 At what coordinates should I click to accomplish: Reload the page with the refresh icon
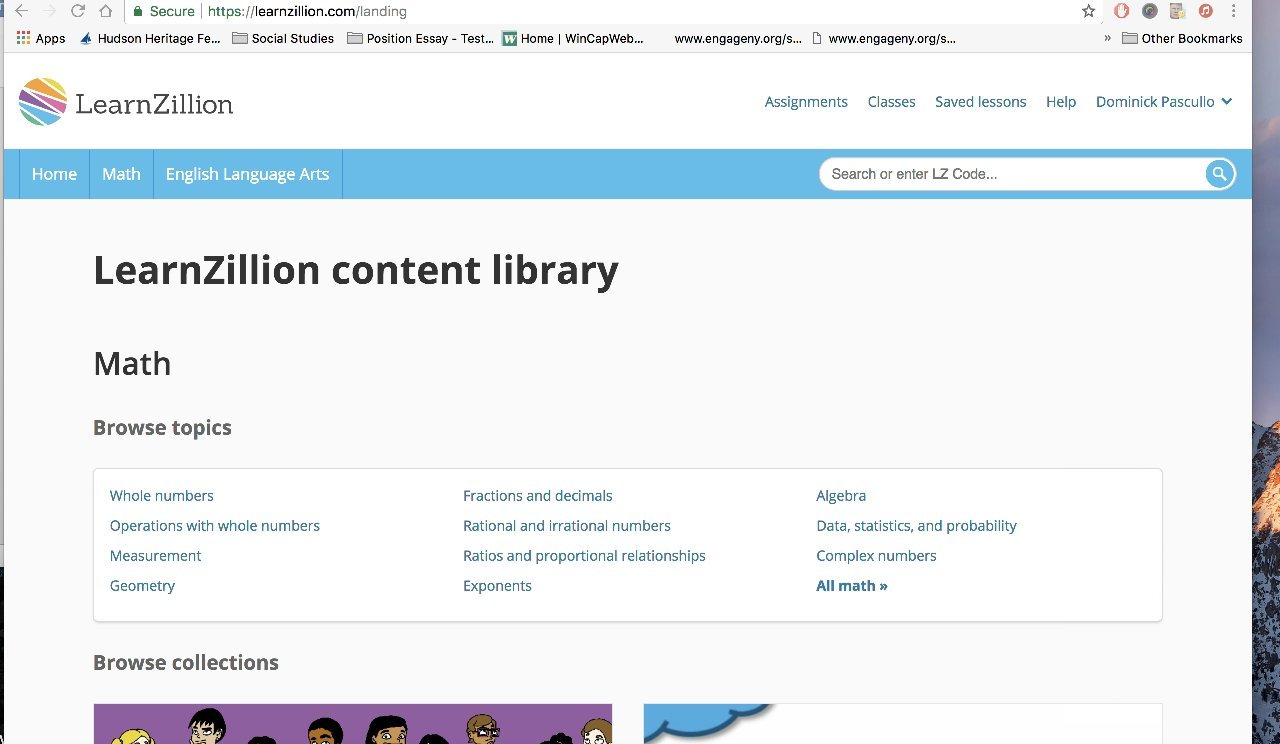pyautogui.click(x=78, y=11)
